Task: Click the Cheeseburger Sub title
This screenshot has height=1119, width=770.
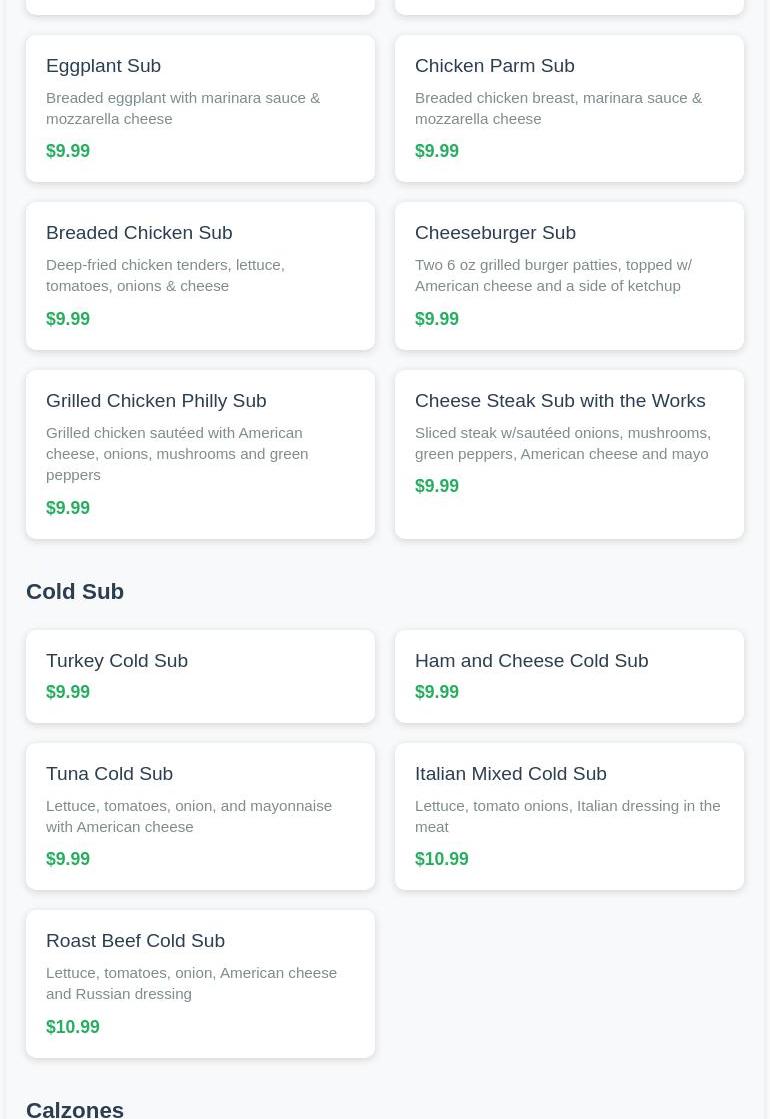Action: click(495, 233)
